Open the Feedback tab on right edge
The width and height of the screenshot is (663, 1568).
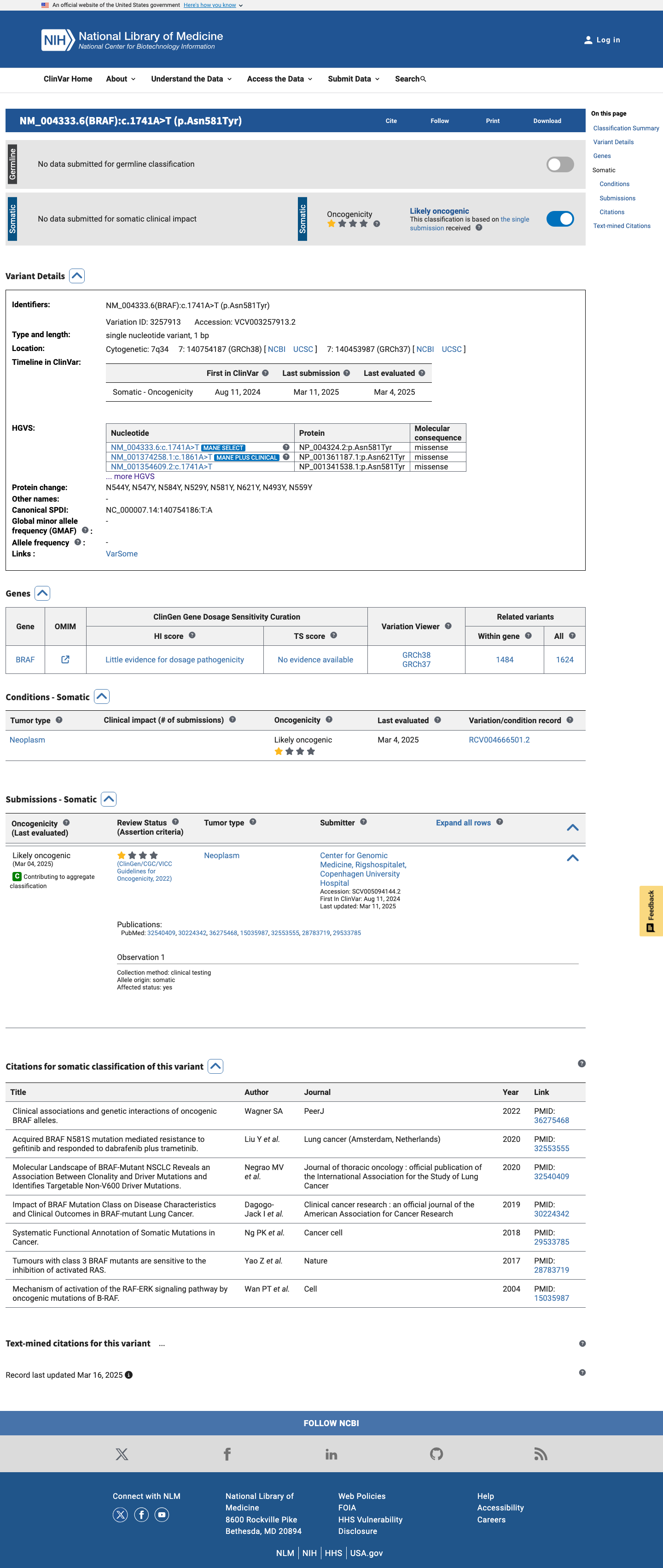coord(651,911)
